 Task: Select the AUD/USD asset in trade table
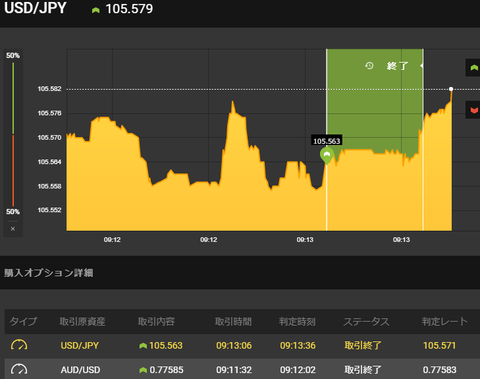(x=80, y=370)
